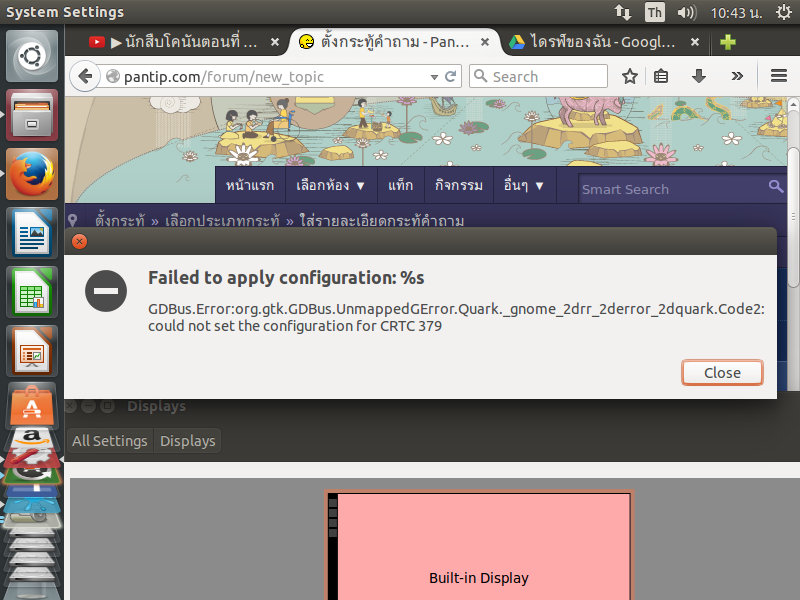Screen dimensions: 800x600
Task: Reload the page with the refresh icon
Action: [451, 77]
